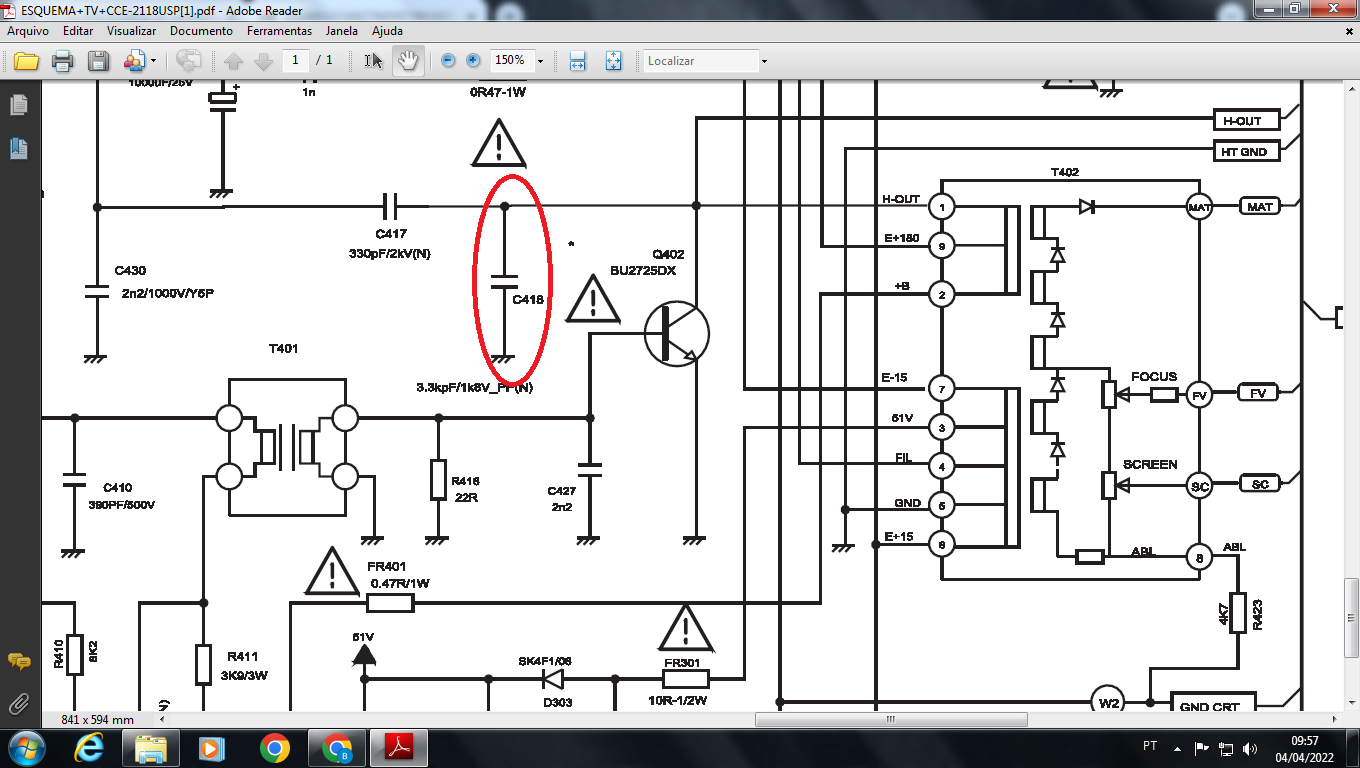Click the horizontal scrollbar right arrow
1360x768 pixels.
1334,719
